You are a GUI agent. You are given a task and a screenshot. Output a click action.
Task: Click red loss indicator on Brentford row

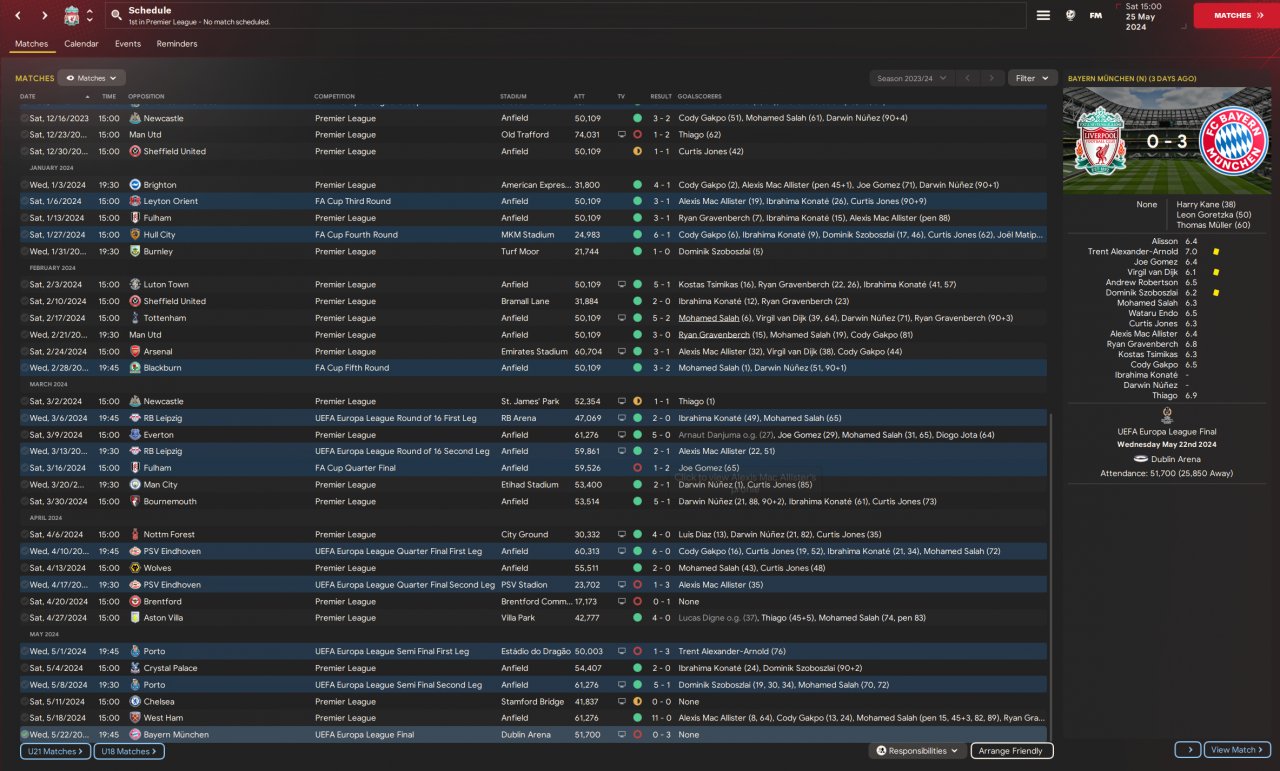[637, 601]
